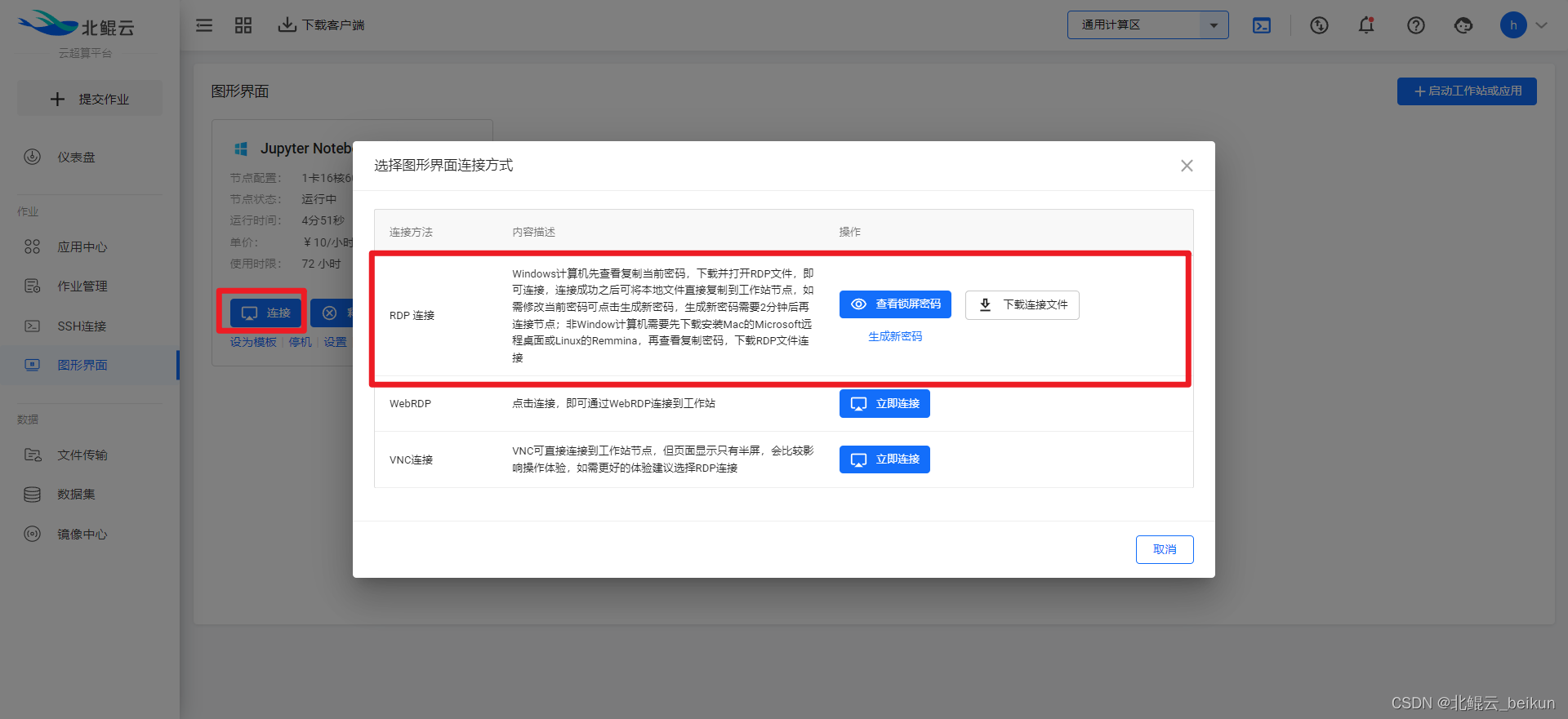Click the SSH连接 terminal icon
The image size is (1568, 719).
click(x=32, y=326)
